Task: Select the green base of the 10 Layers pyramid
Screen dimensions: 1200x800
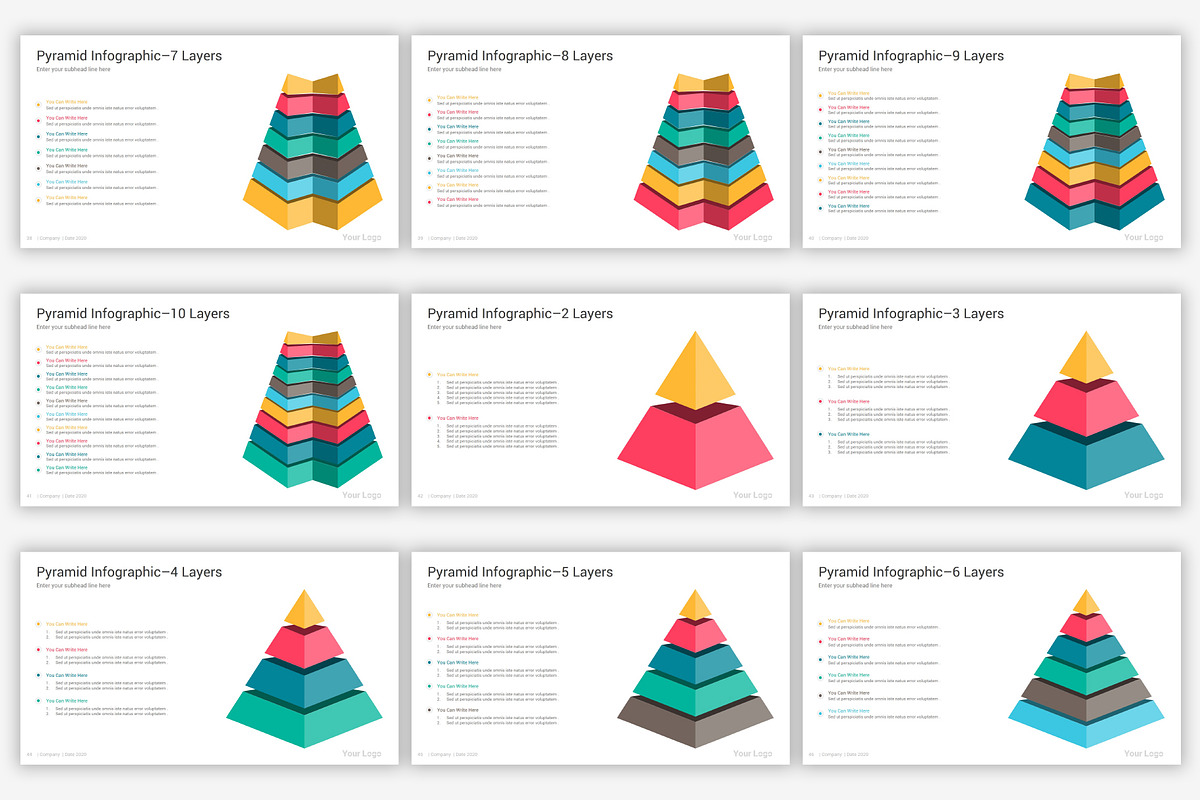Action: (312, 468)
